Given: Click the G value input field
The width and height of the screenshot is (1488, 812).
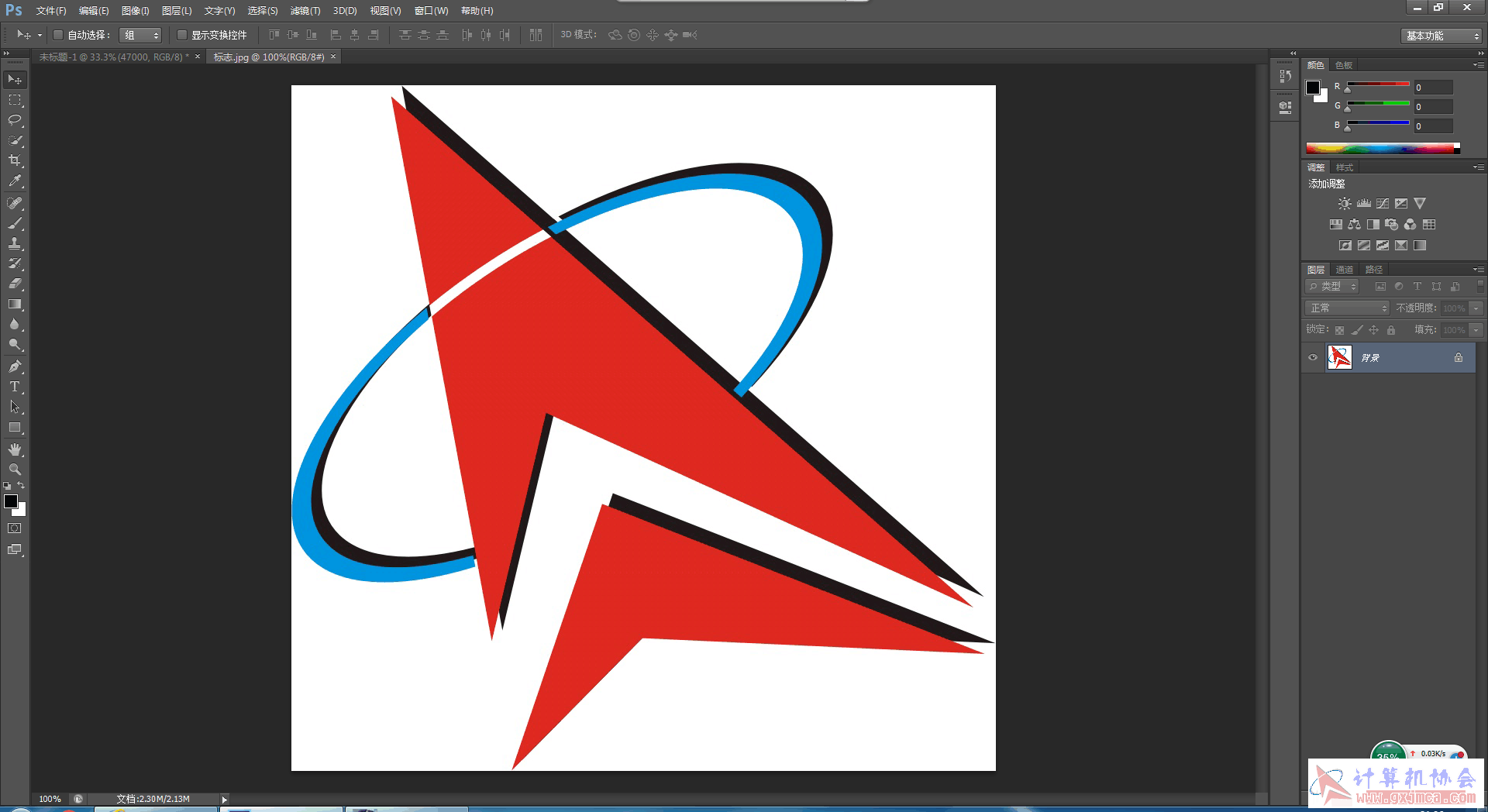Looking at the screenshot, I should [1433, 107].
